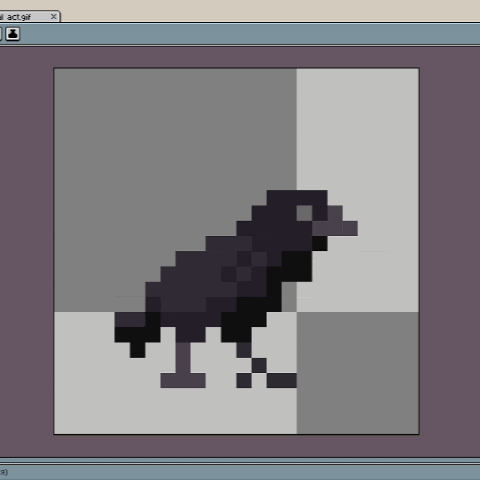480x480 pixels.
Task: Click the empty area of the blue toolbar
Action: (250, 34)
